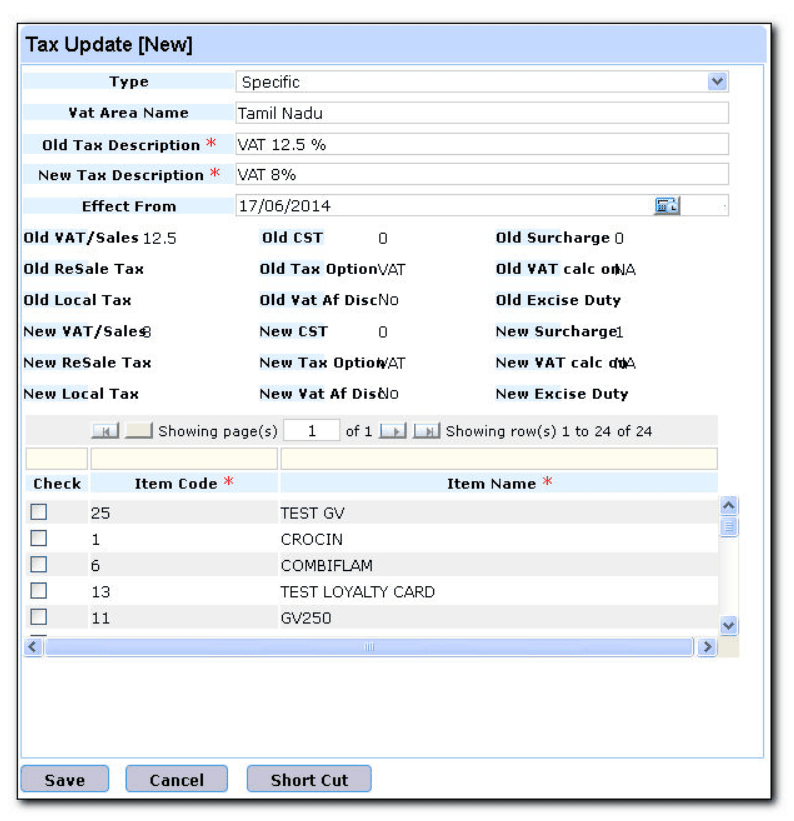Check the box for COMBIFLAM
Viewport: 794px width, 821px height.
[x=39, y=564]
